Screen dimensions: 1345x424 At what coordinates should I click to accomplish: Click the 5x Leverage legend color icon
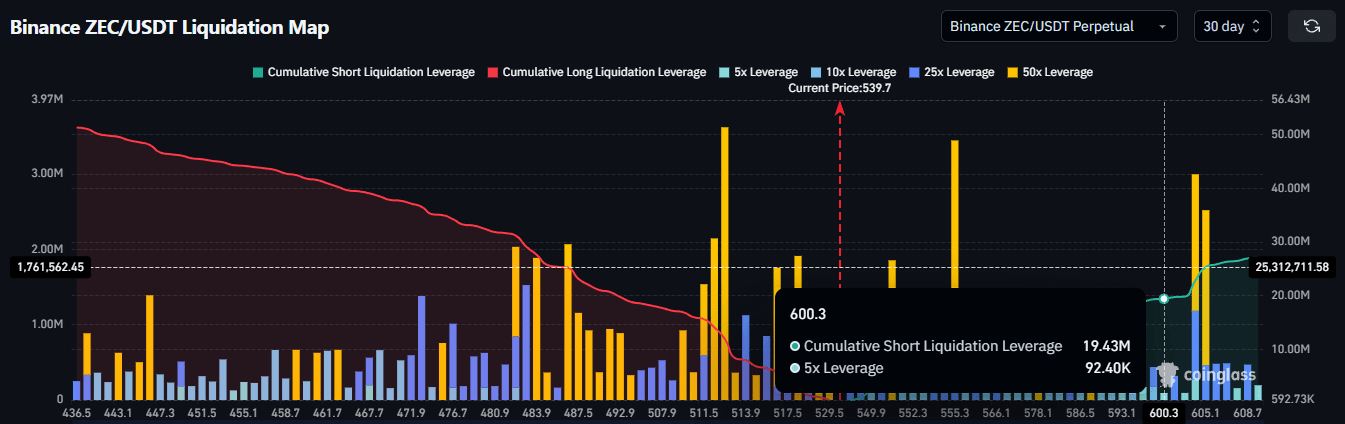(724, 72)
